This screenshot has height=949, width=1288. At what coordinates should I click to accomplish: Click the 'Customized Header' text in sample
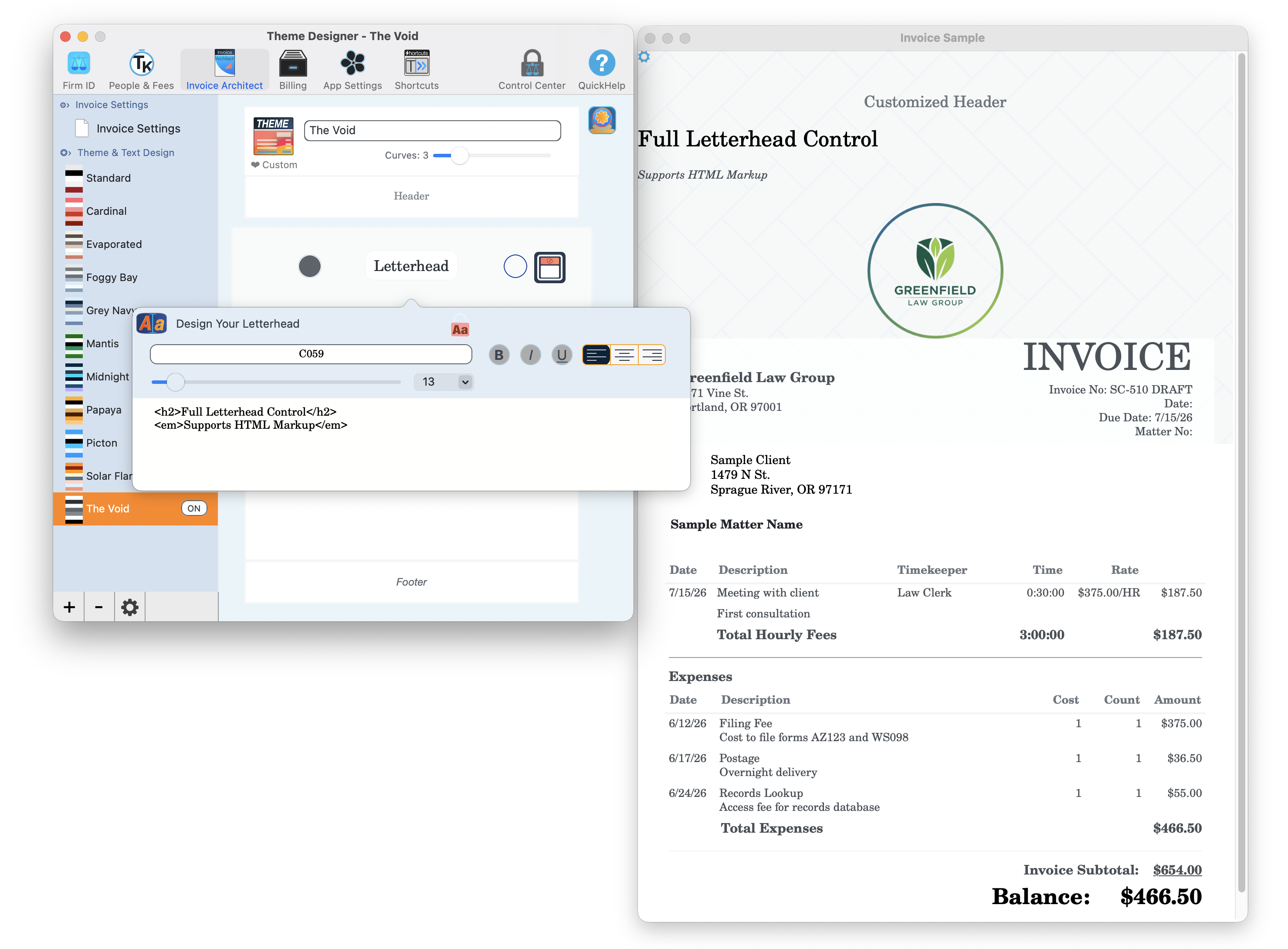[935, 102]
